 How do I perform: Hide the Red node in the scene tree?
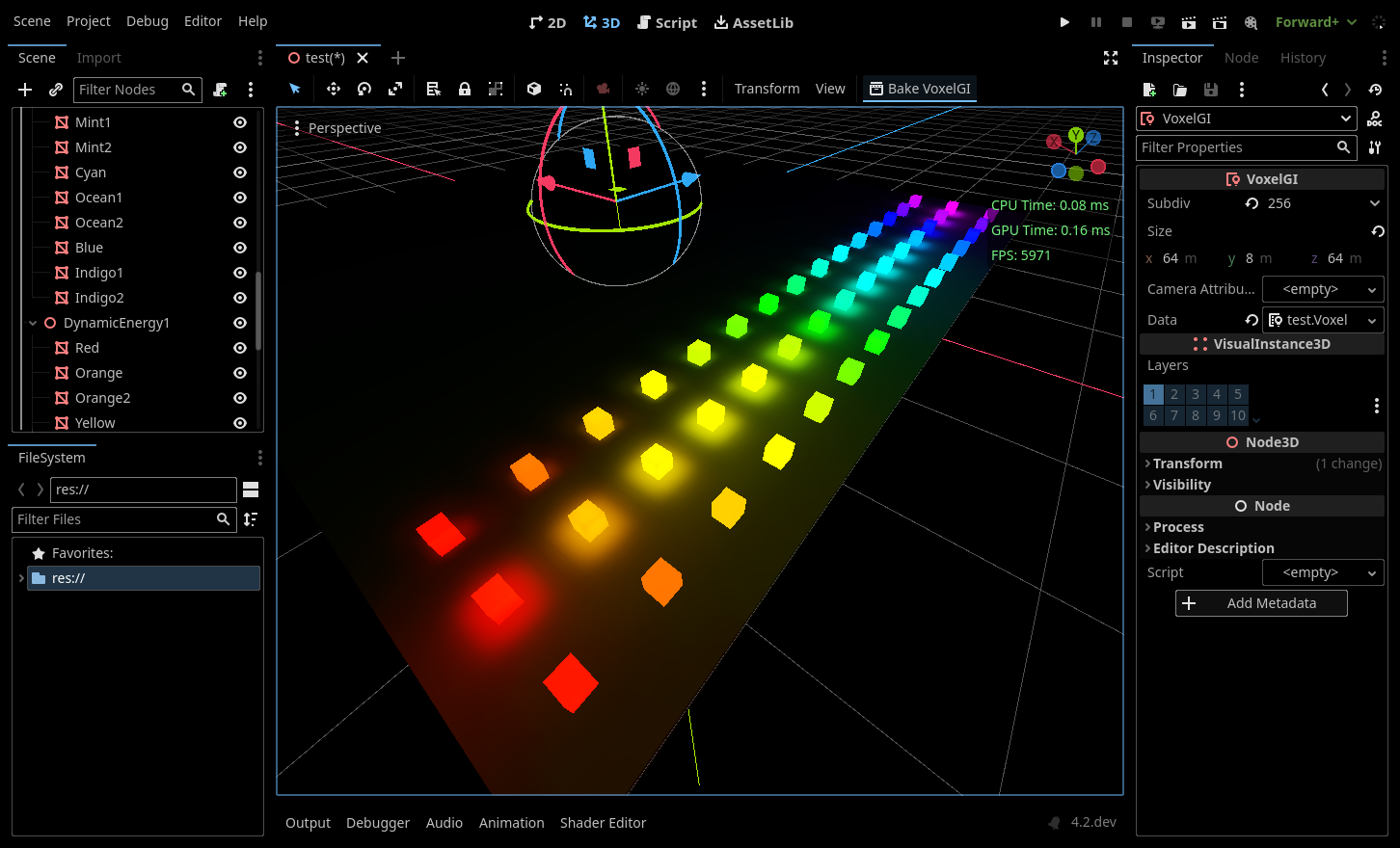point(239,347)
